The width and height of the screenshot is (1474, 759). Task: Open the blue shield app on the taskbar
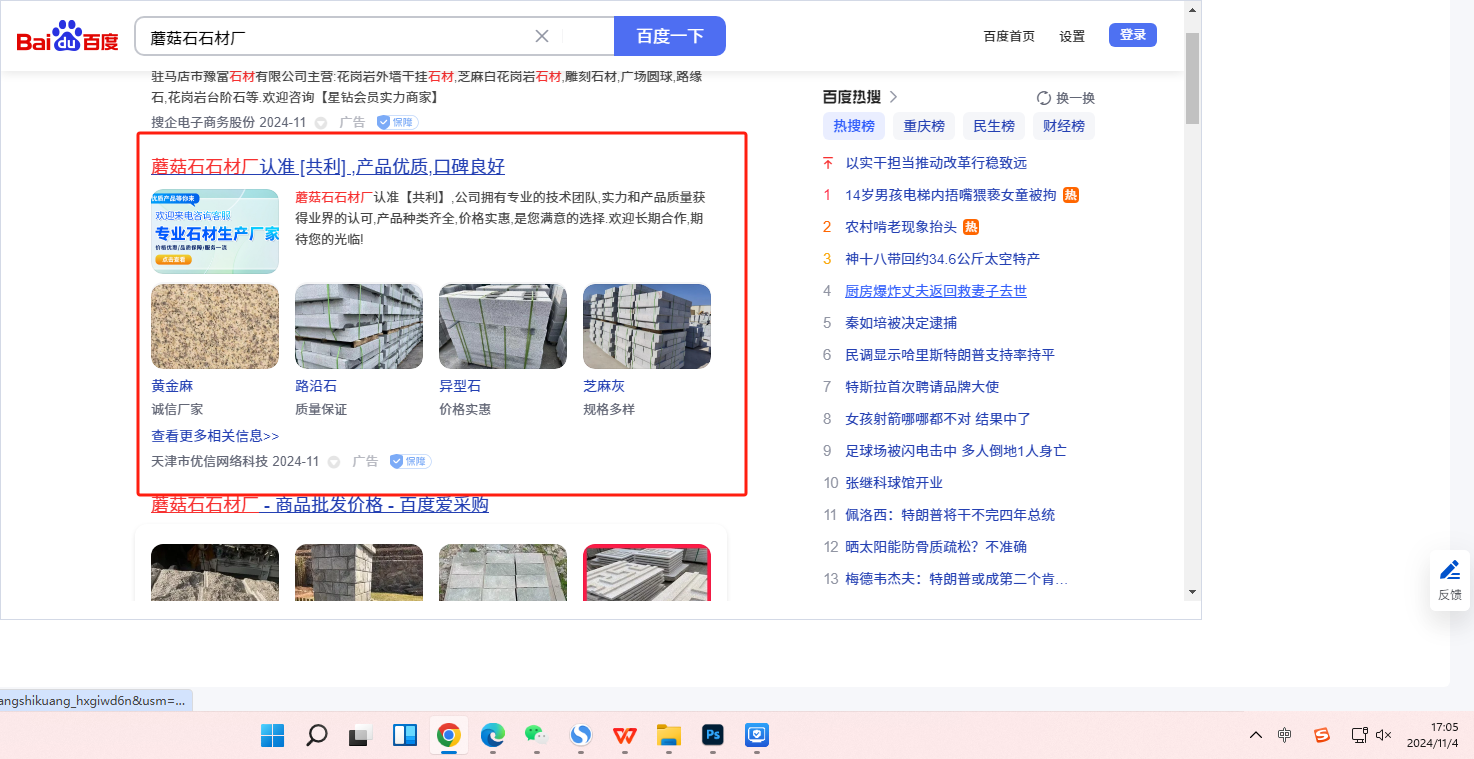(757, 736)
